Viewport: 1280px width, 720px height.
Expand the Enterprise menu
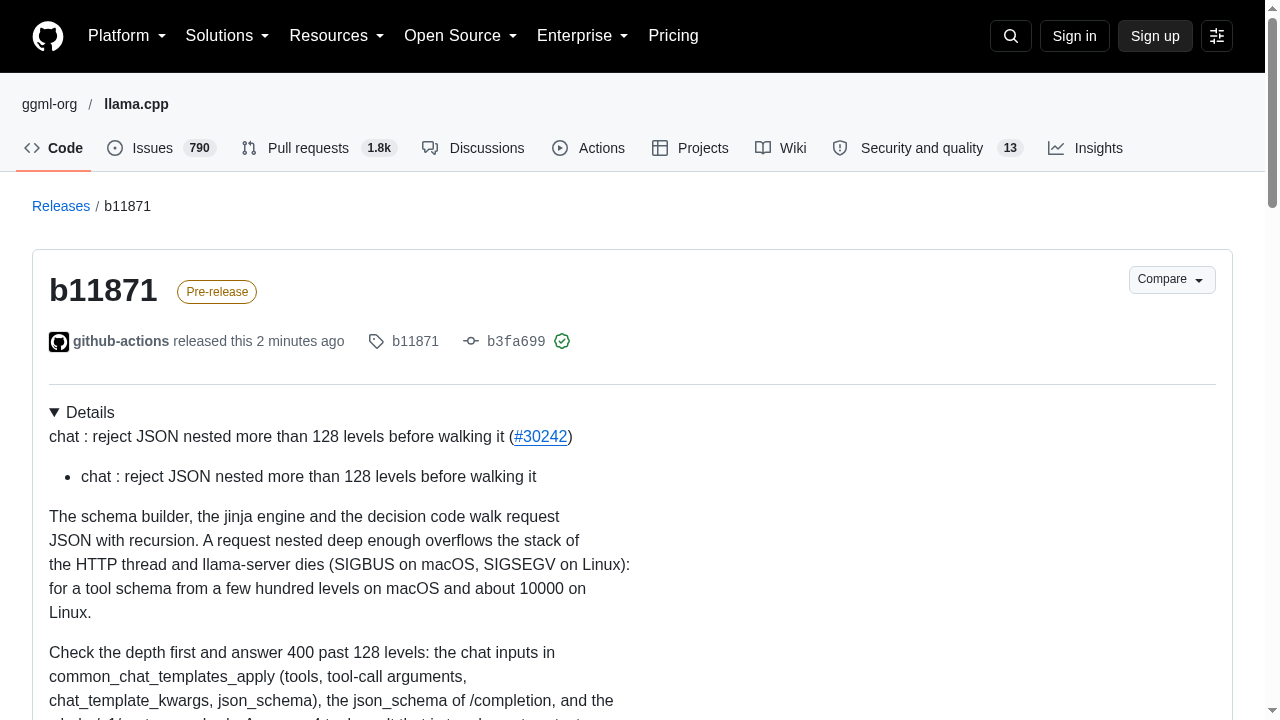pos(583,36)
